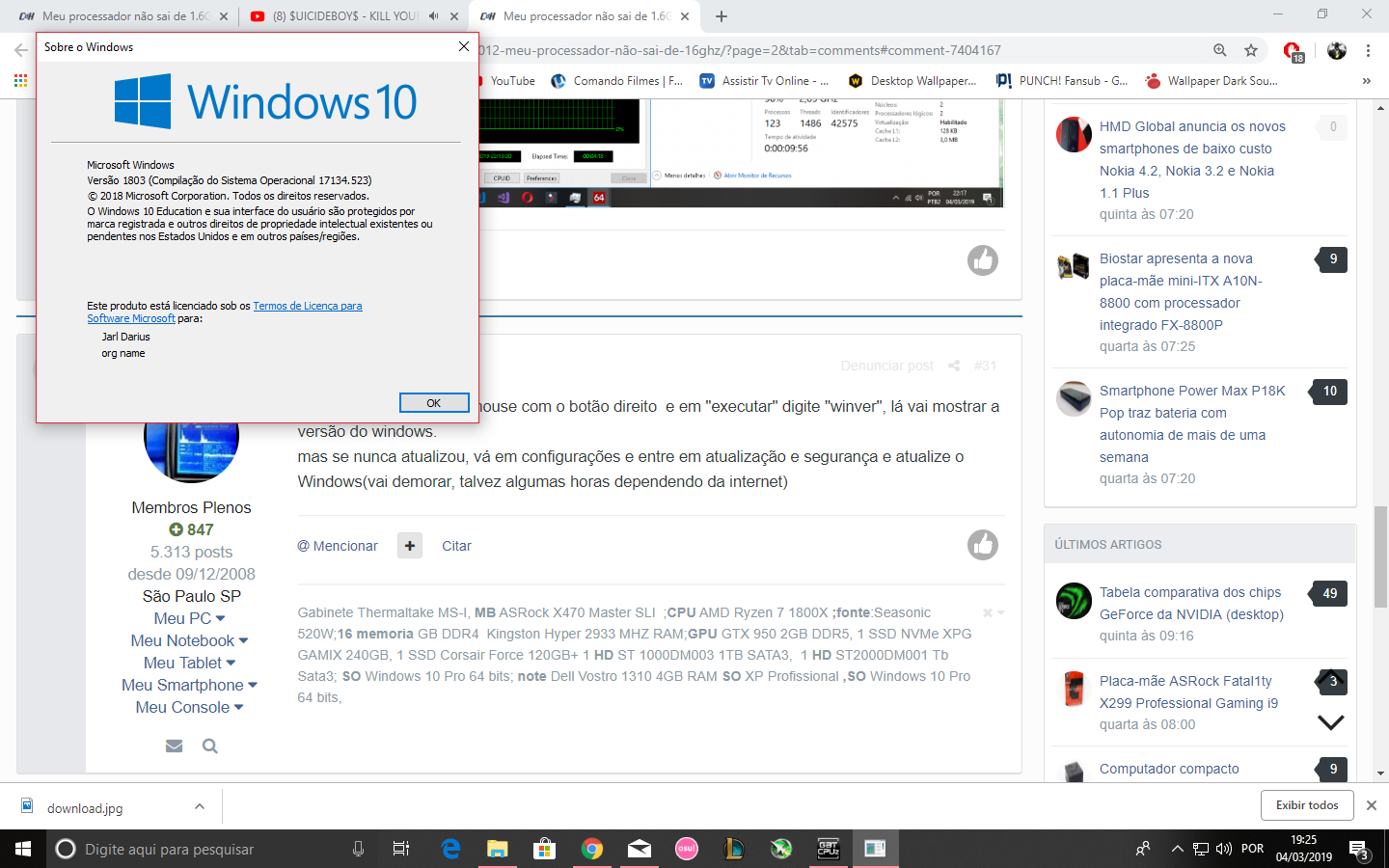The image size is (1389, 868).
Task: Open File Explorer from taskbar
Action: pyautogui.click(x=497, y=849)
